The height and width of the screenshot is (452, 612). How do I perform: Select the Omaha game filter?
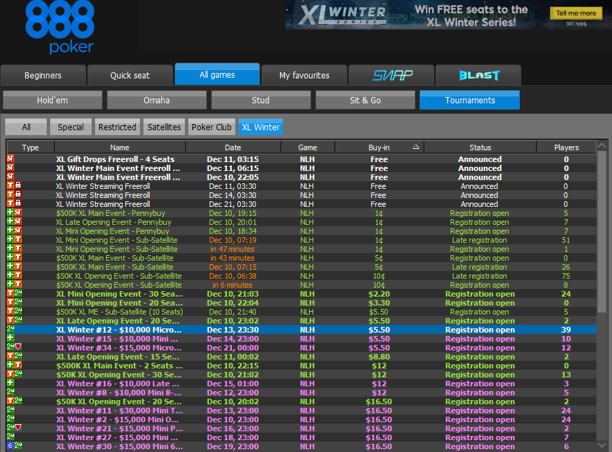tap(157, 100)
